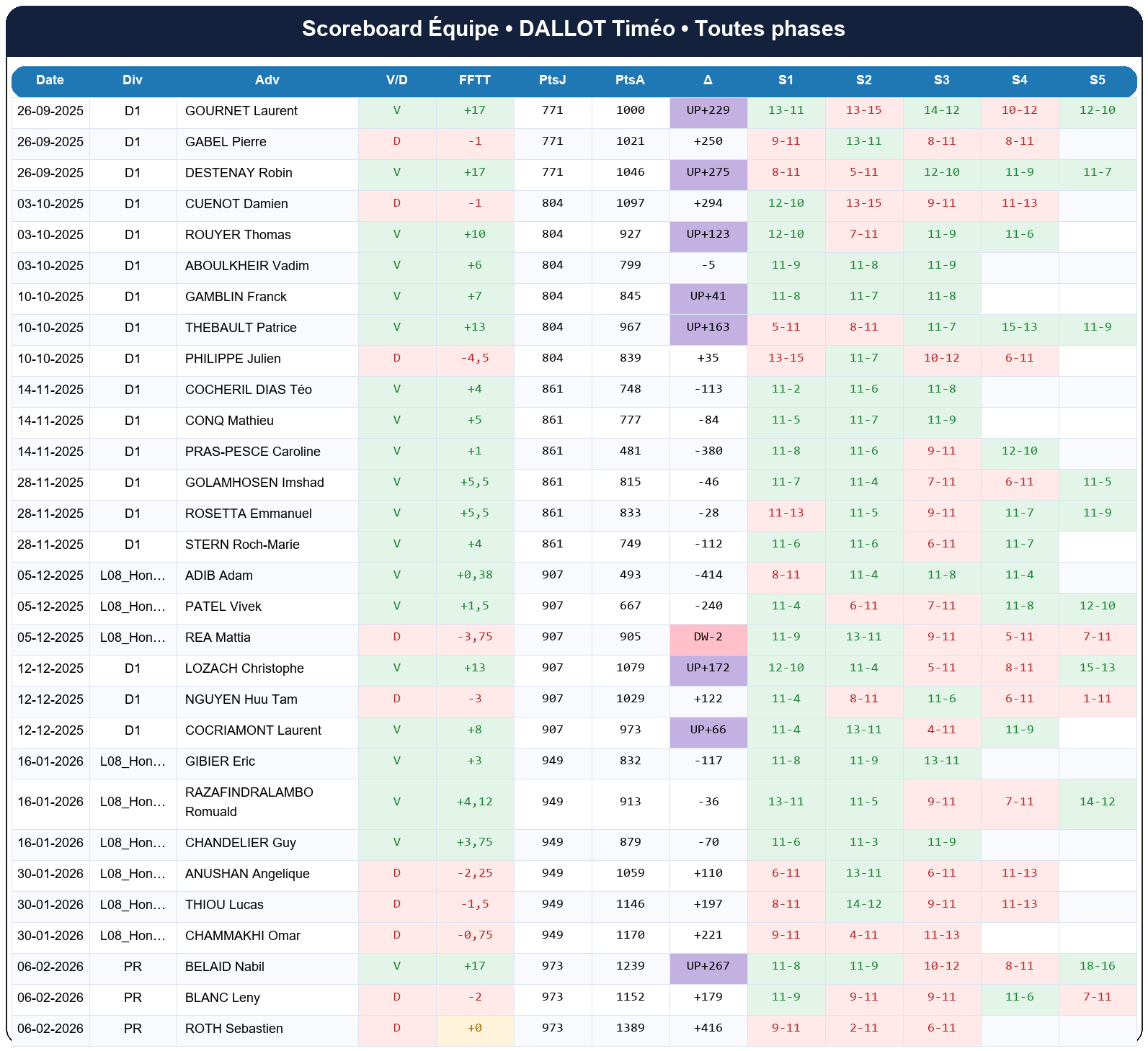The height and width of the screenshot is (1051, 1148).
Task: Select the 1-11 set score for NGUYEN
Action: [x=1097, y=699]
